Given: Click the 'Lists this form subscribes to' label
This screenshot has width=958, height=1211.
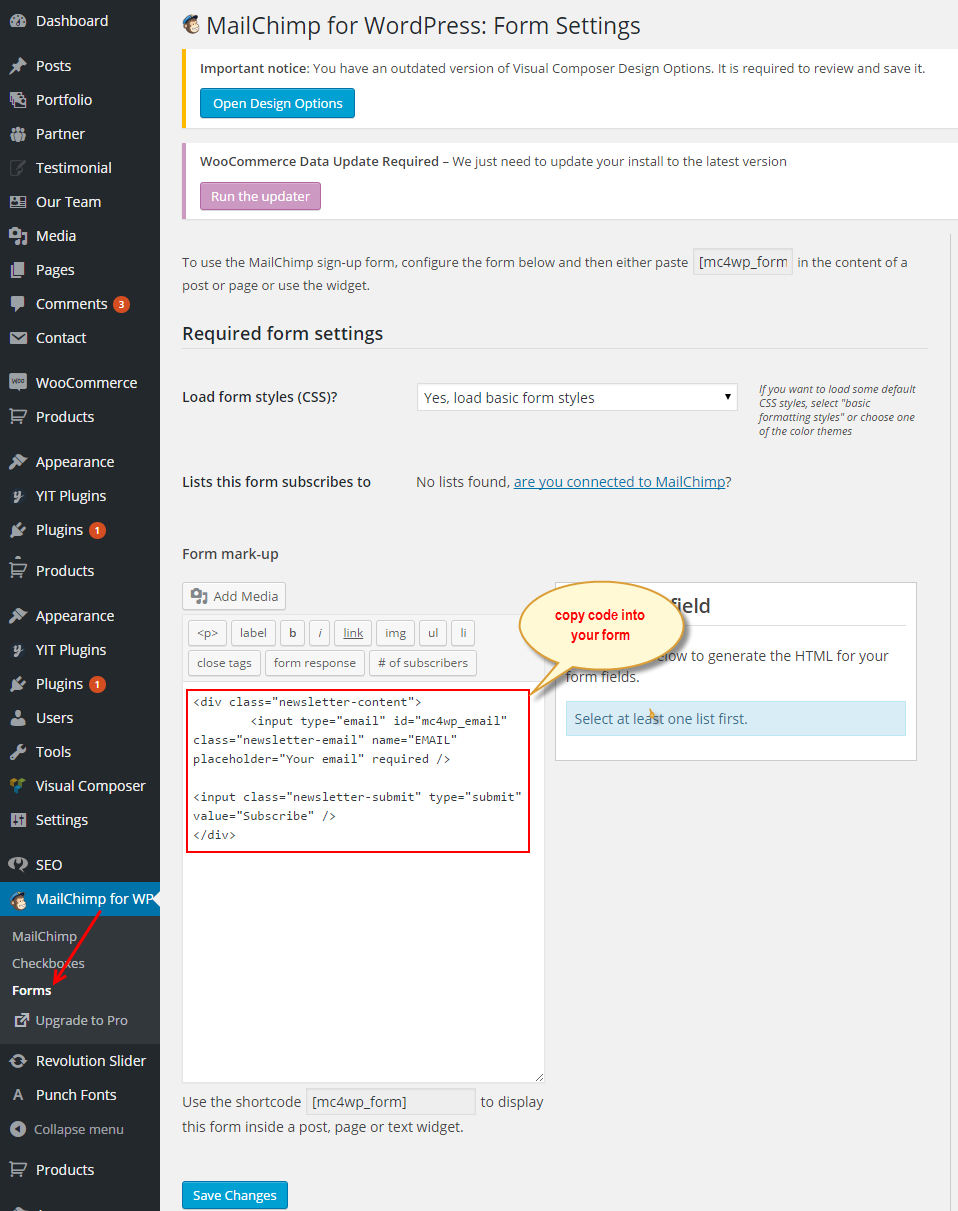Looking at the screenshot, I should (x=276, y=482).
